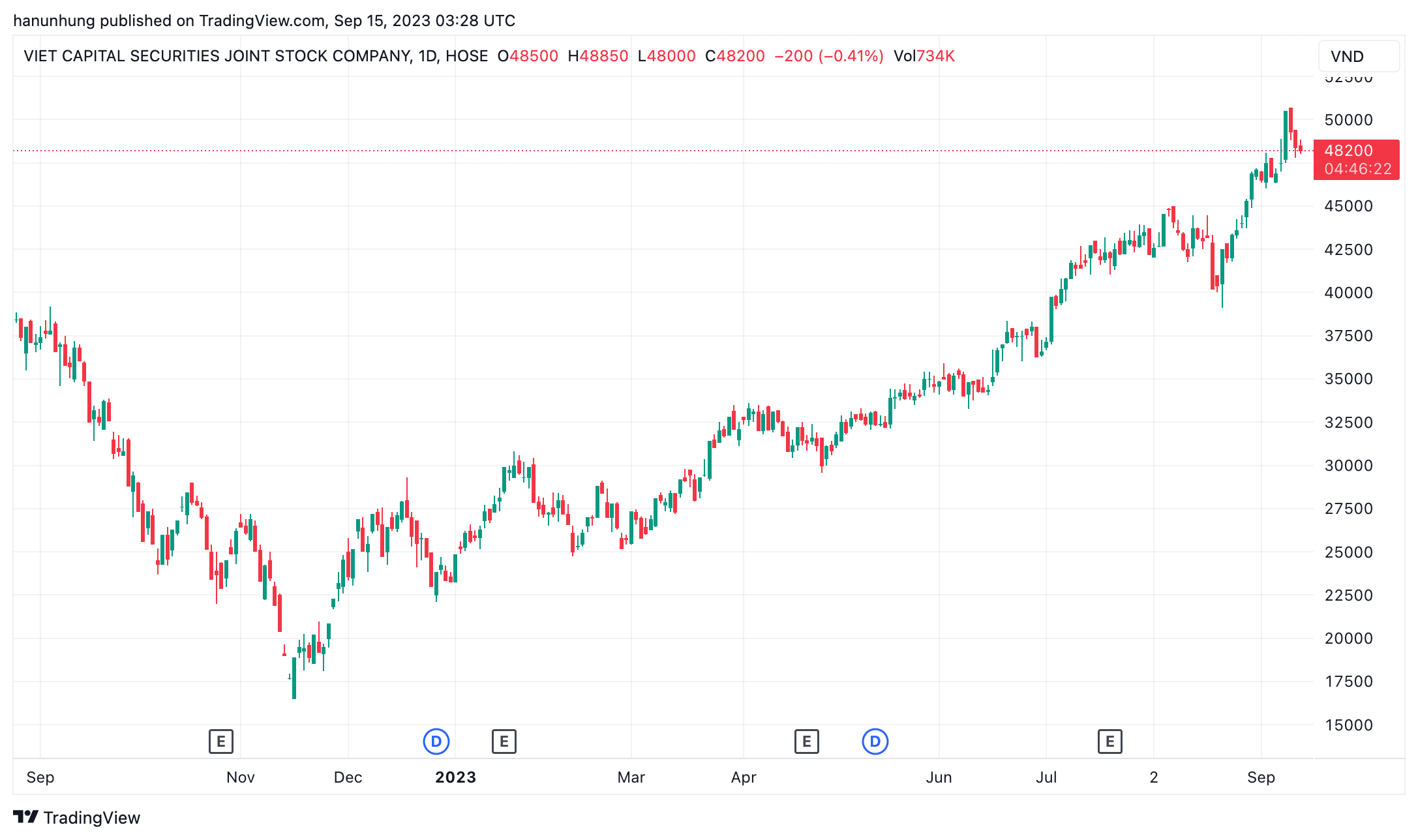The width and height of the screenshot is (1418, 840).
Task: Click the VIET CAPITAL SECURITIES chart title
Action: click(x=256, y=56)
